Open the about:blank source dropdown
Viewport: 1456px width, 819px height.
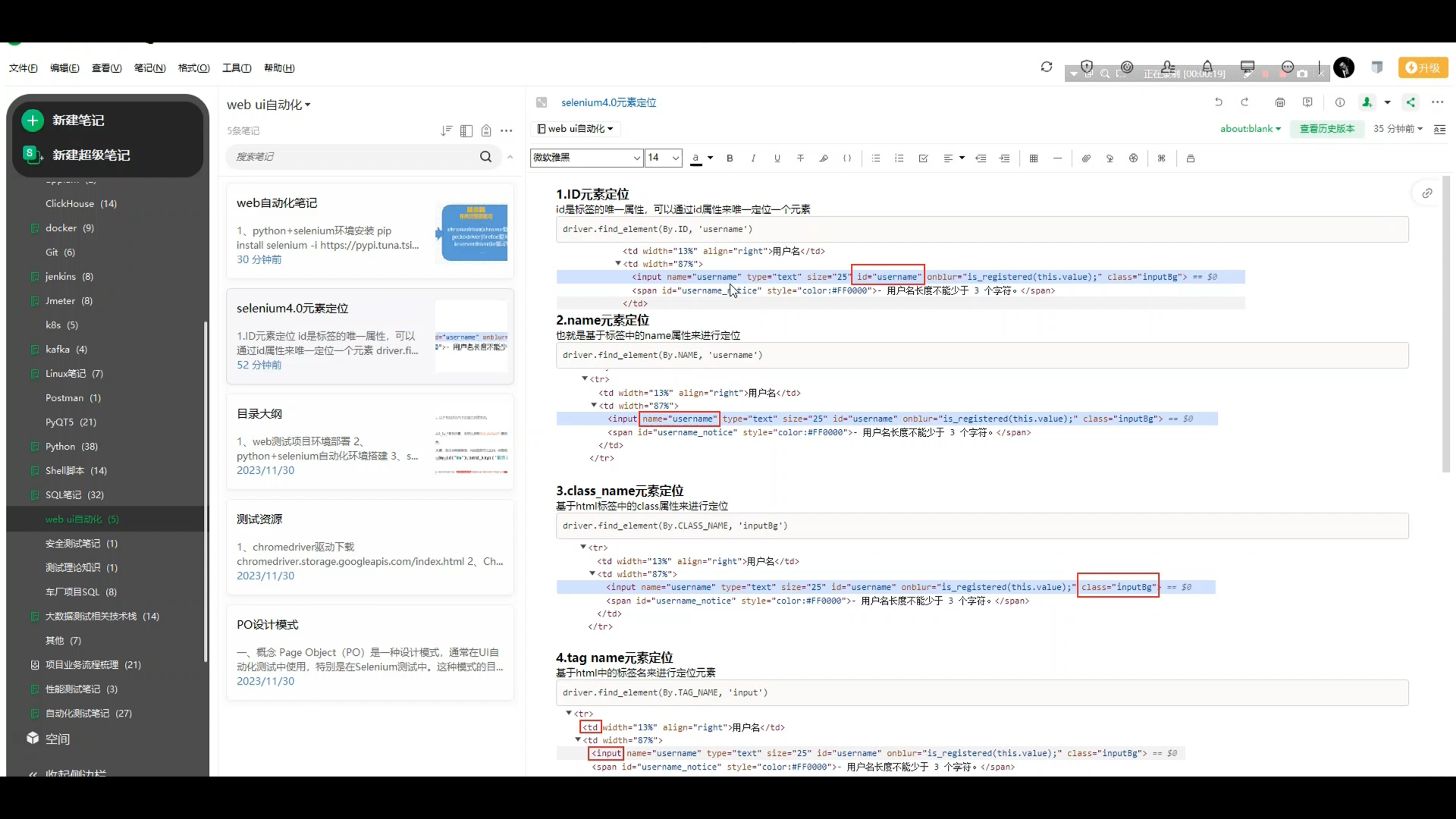1250,129
